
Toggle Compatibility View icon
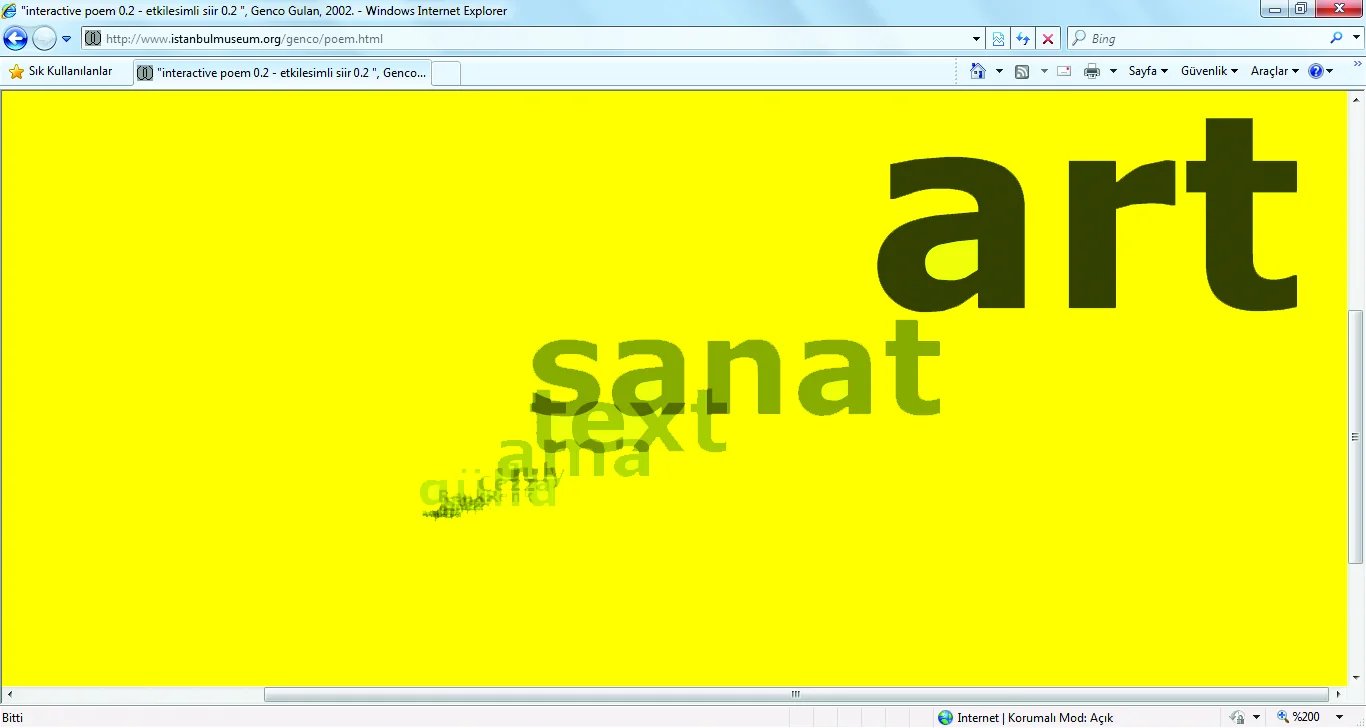[998, 39]
